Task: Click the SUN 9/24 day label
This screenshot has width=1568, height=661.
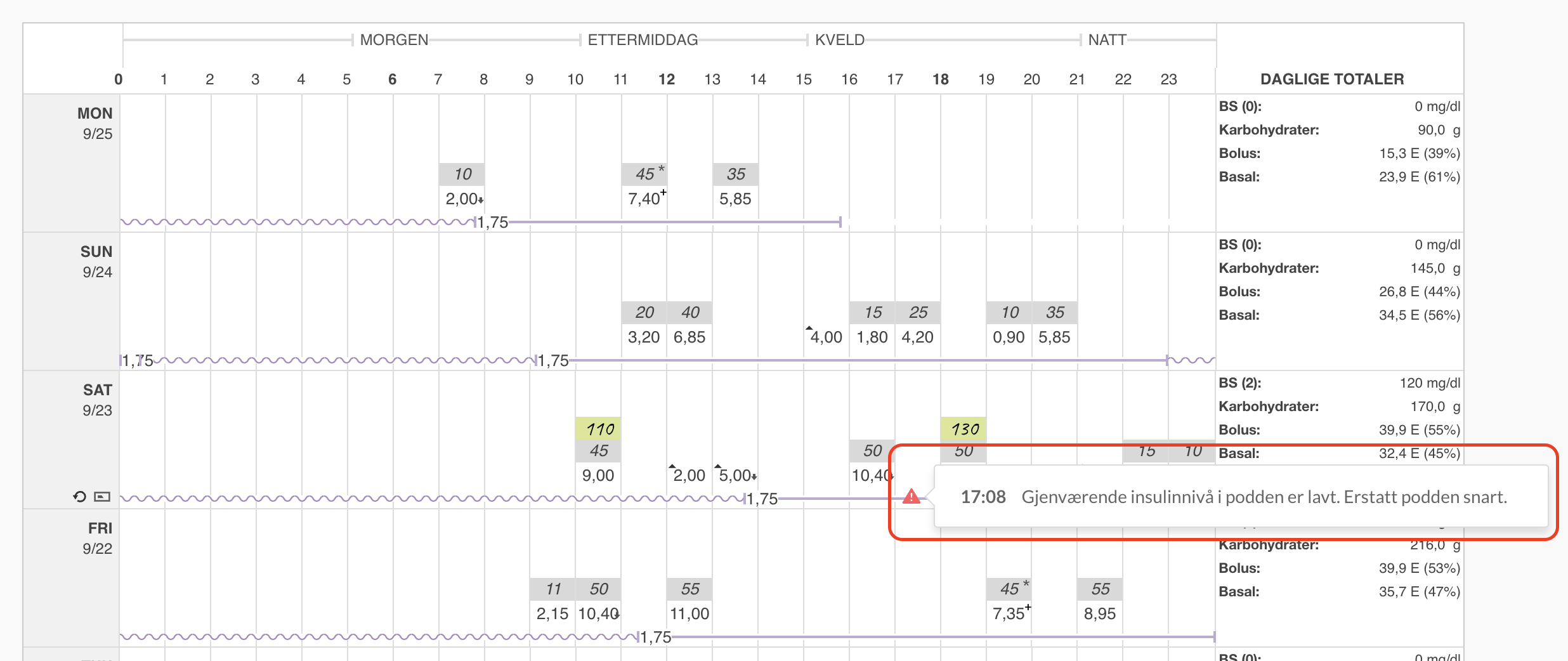Action: coord(97,262)
